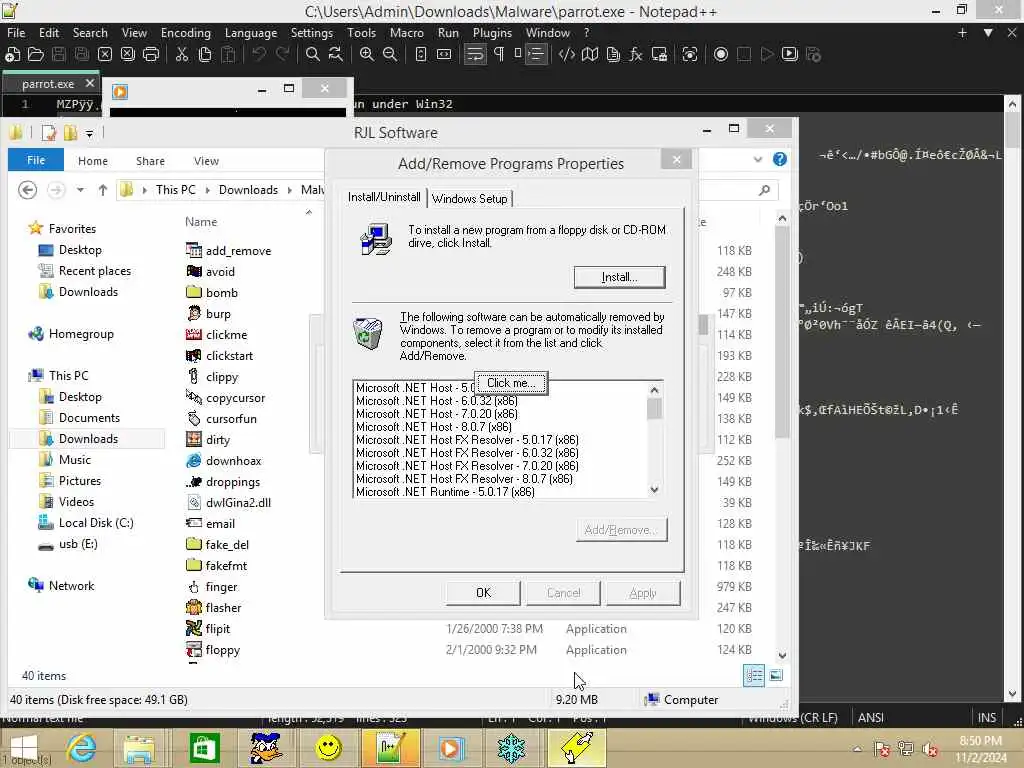The width and height of the screenshot is (1024, 768).
Task: Select Microsoft .NET Host - 7.0.20 (x86)
Action: pyautogui.click(x=437, y=414)
